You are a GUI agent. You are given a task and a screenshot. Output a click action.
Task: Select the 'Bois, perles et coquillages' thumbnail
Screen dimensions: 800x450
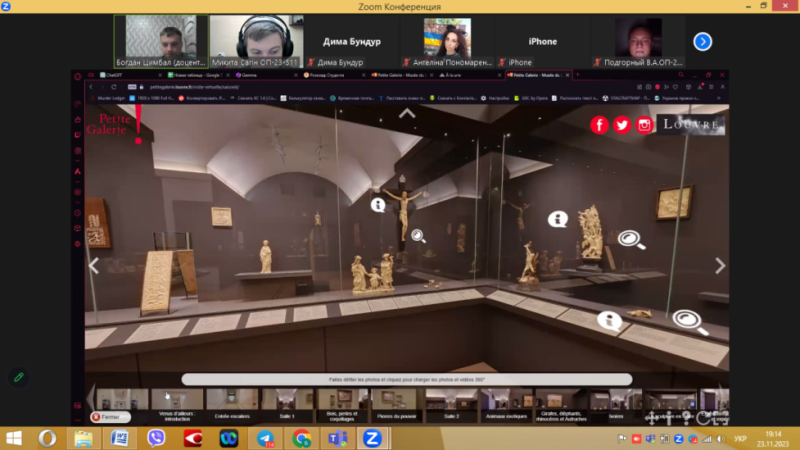[x=342, y=405]
